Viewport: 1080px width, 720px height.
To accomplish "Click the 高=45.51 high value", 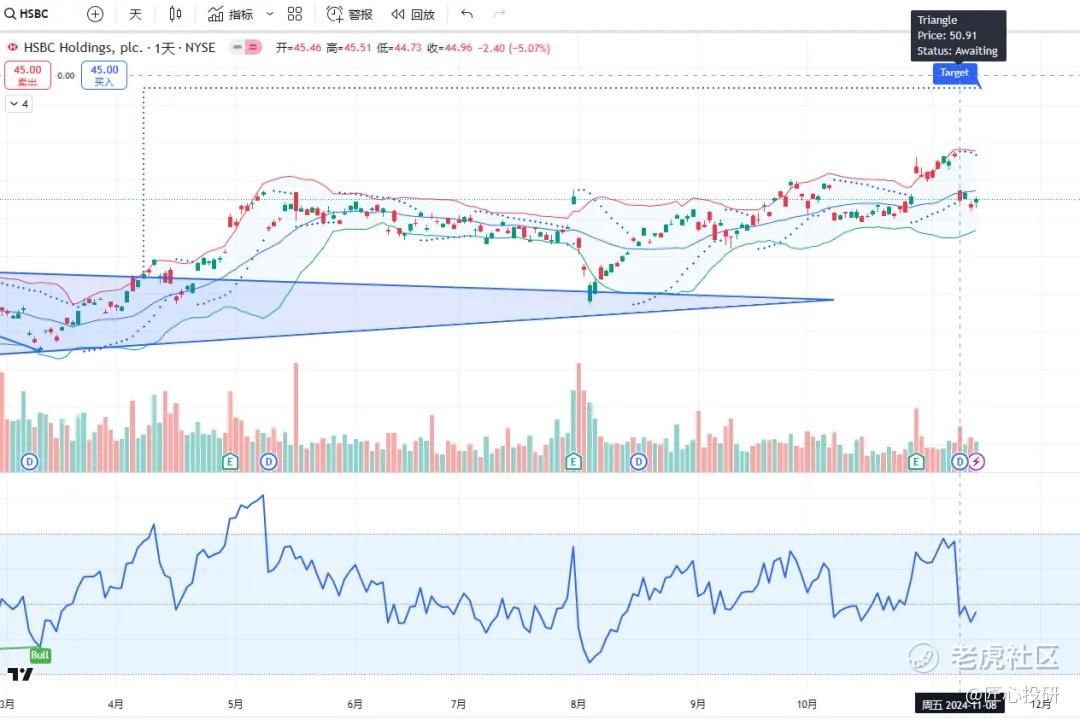I will pos(349,48).
